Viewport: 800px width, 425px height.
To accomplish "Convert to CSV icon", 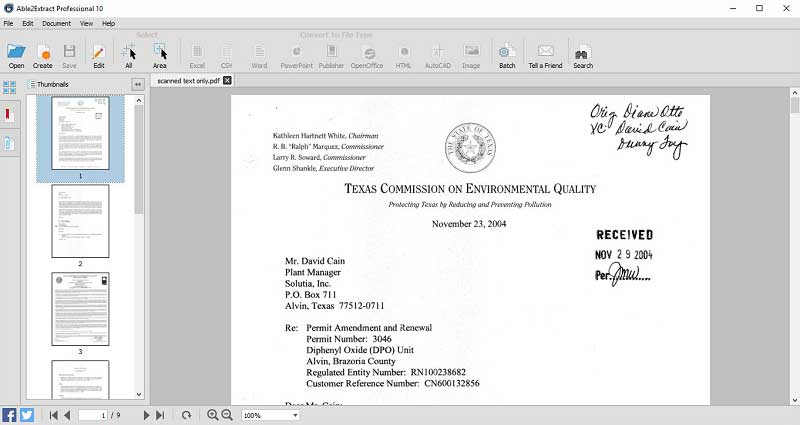I will (x=227, y=55).
